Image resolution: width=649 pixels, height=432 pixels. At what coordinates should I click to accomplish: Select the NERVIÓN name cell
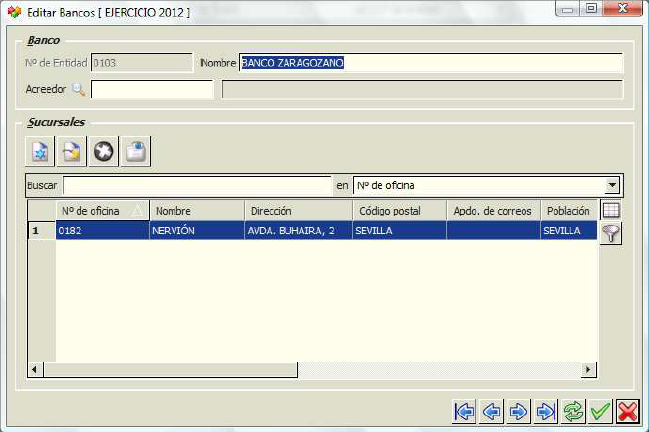(197, 230)
